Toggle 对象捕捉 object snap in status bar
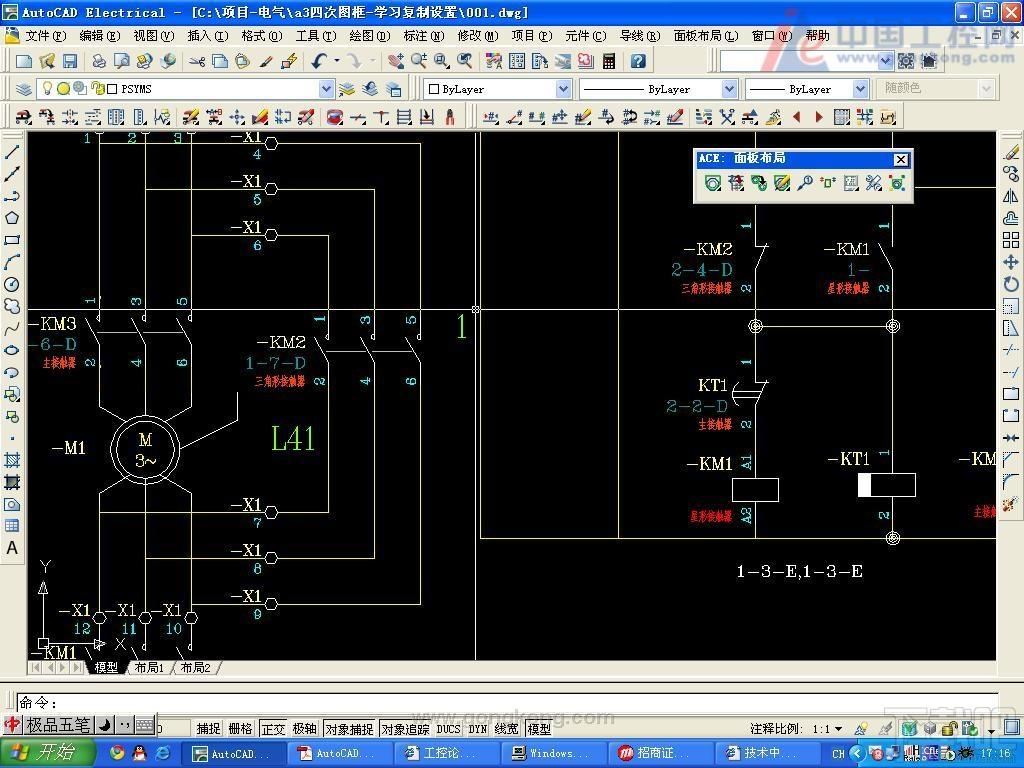This screenshot has width=1024, height=768. [349, 728]
